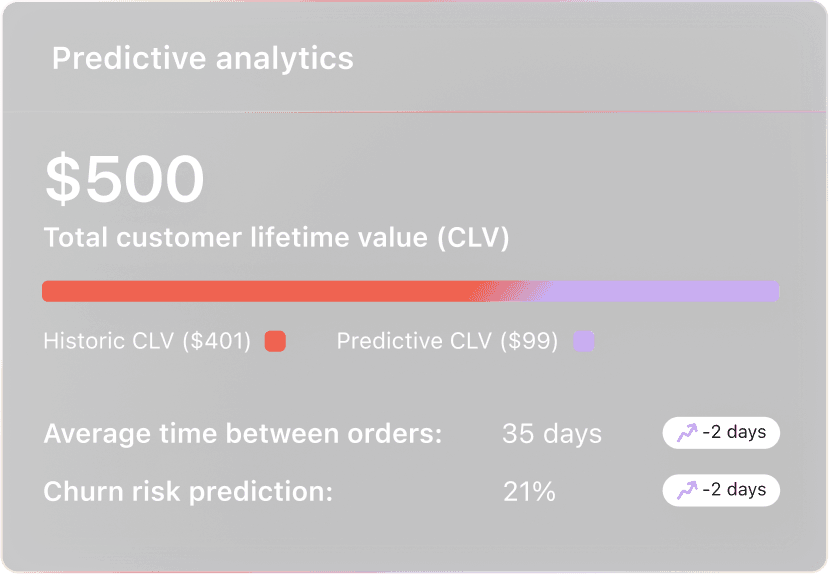Select the Historic CLV ($401) legend text

[x=147, y=341]
